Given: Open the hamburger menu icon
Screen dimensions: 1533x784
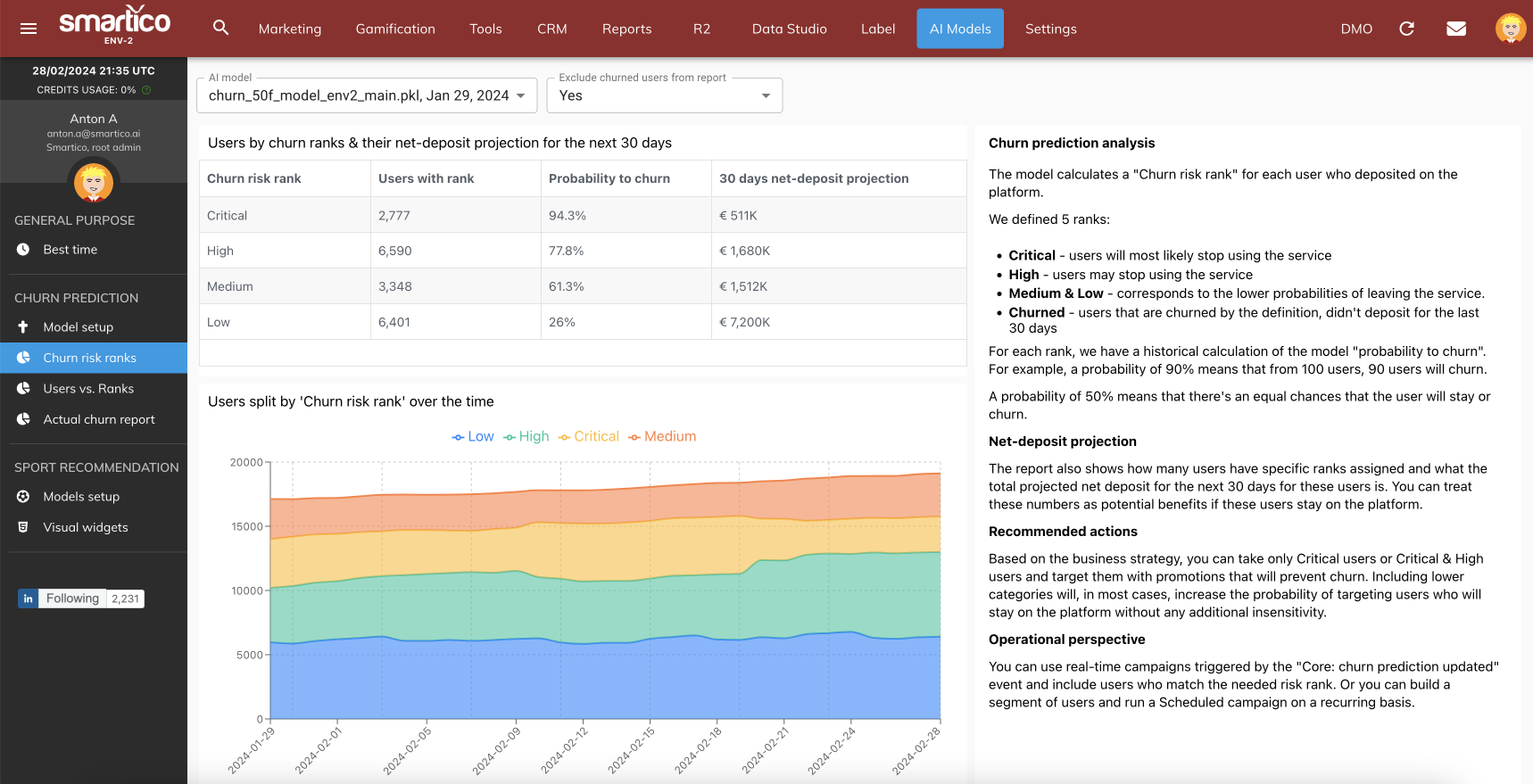Looking at the screenshot, I should (x=29, y=29).
